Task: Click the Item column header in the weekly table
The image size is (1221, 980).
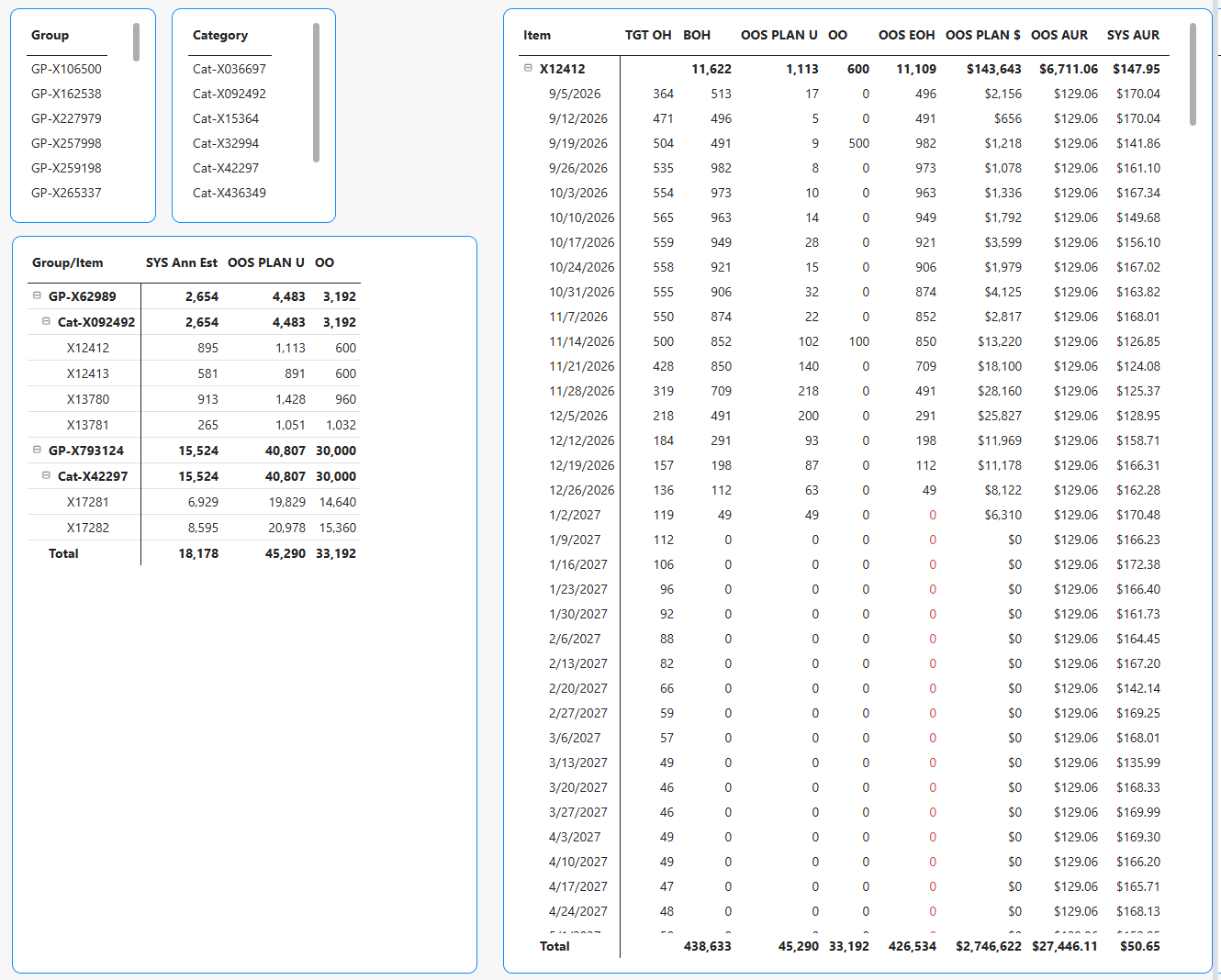Action: [537, 35]
